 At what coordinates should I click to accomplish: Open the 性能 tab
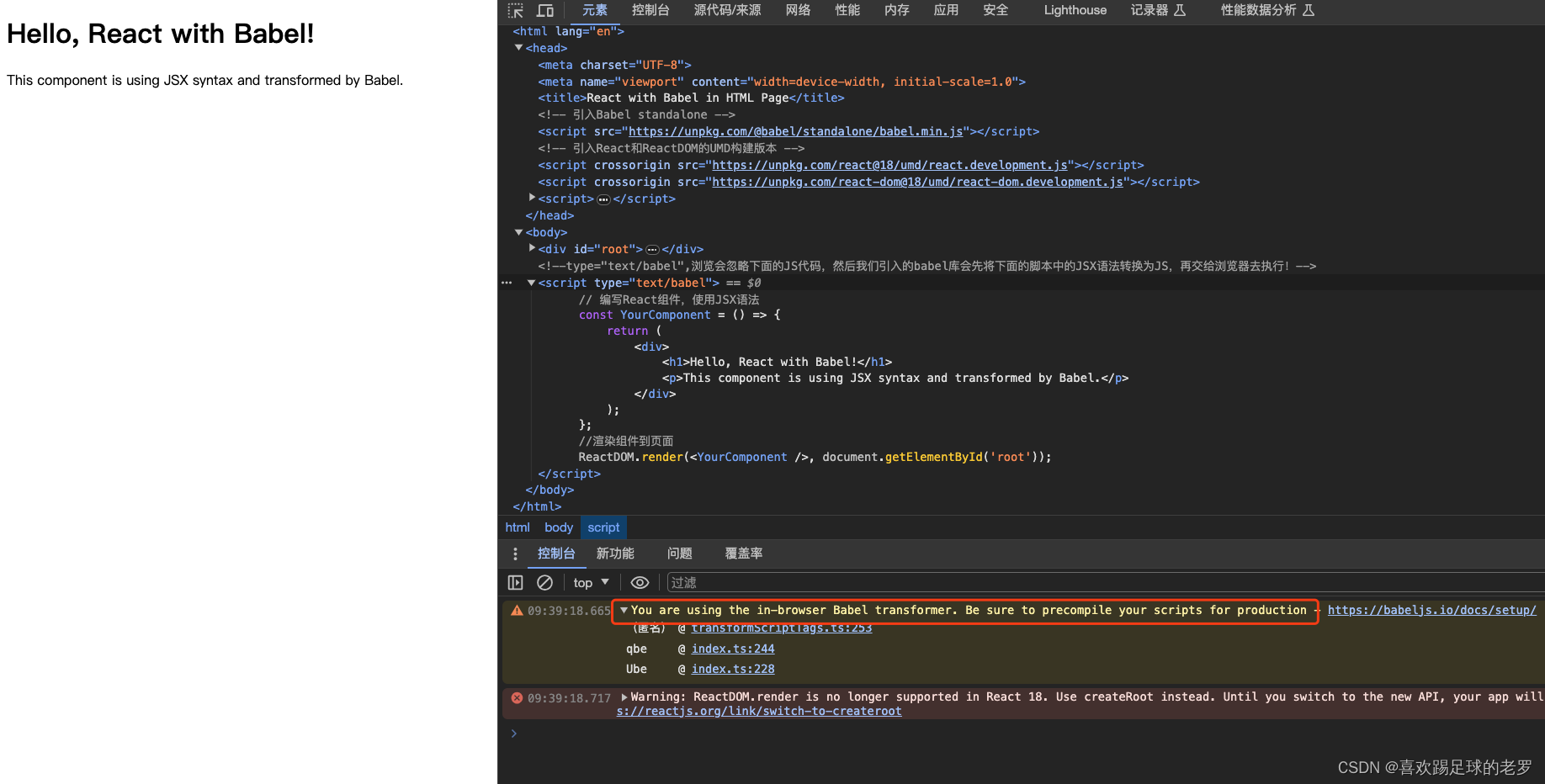pos(847,10)
